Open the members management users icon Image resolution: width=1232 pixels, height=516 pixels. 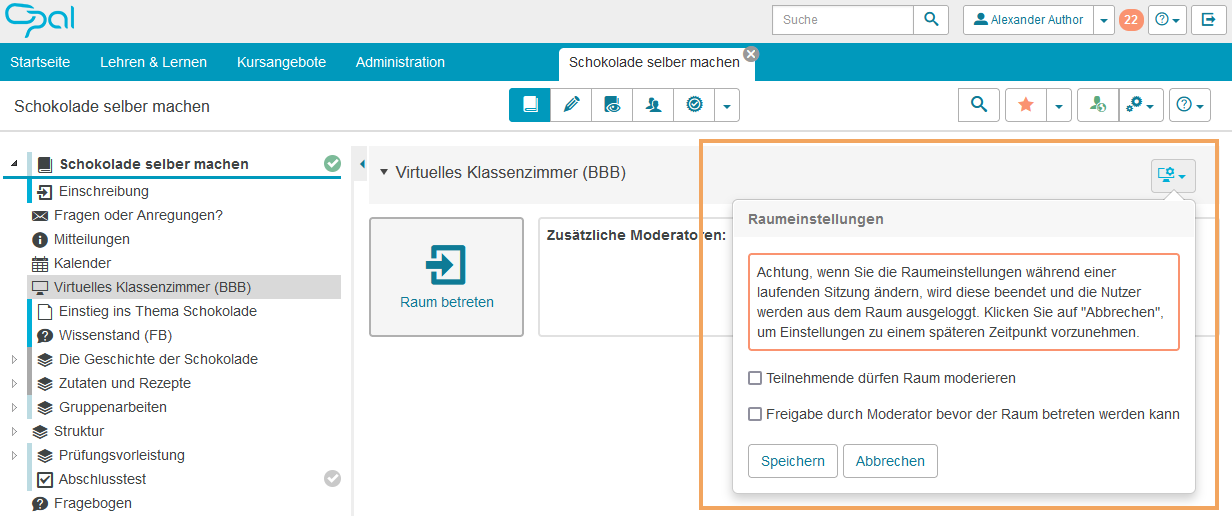click(x=653, y=104)
